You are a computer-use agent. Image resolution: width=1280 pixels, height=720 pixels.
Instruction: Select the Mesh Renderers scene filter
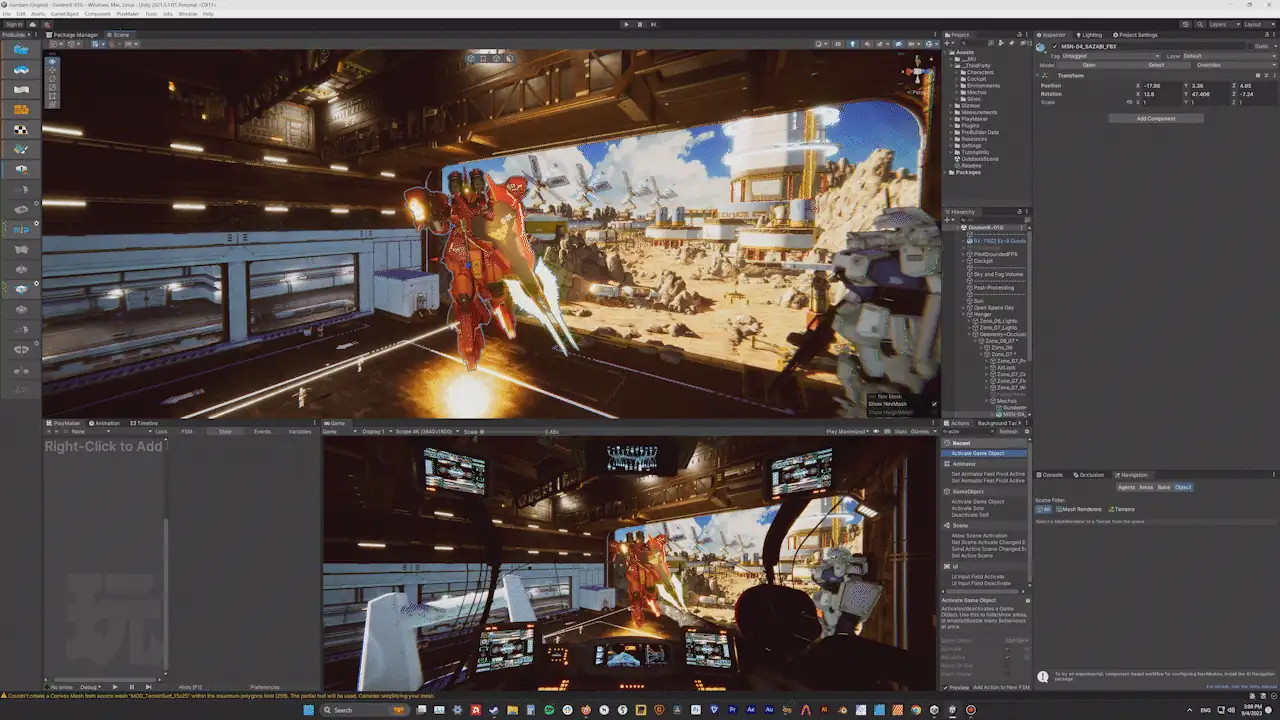[x=1079, y=509]
